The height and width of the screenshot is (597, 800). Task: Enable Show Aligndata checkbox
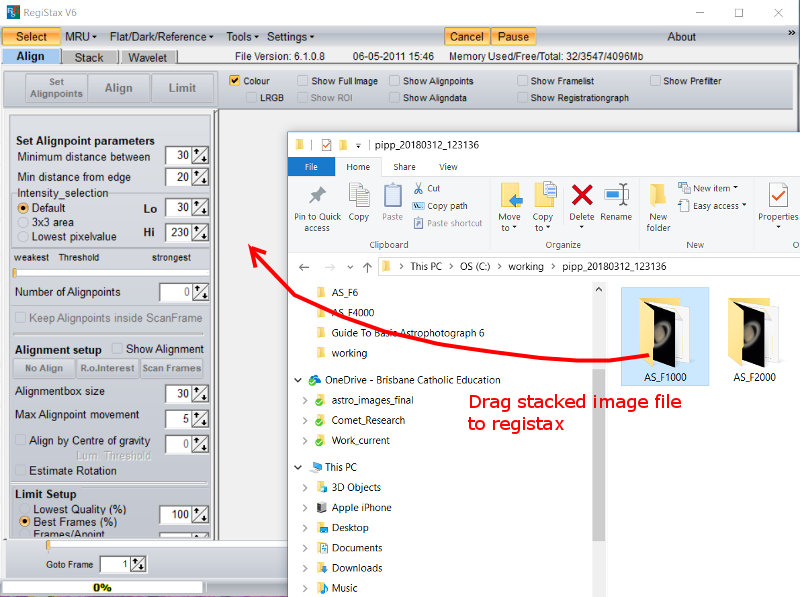pos(394,97)
